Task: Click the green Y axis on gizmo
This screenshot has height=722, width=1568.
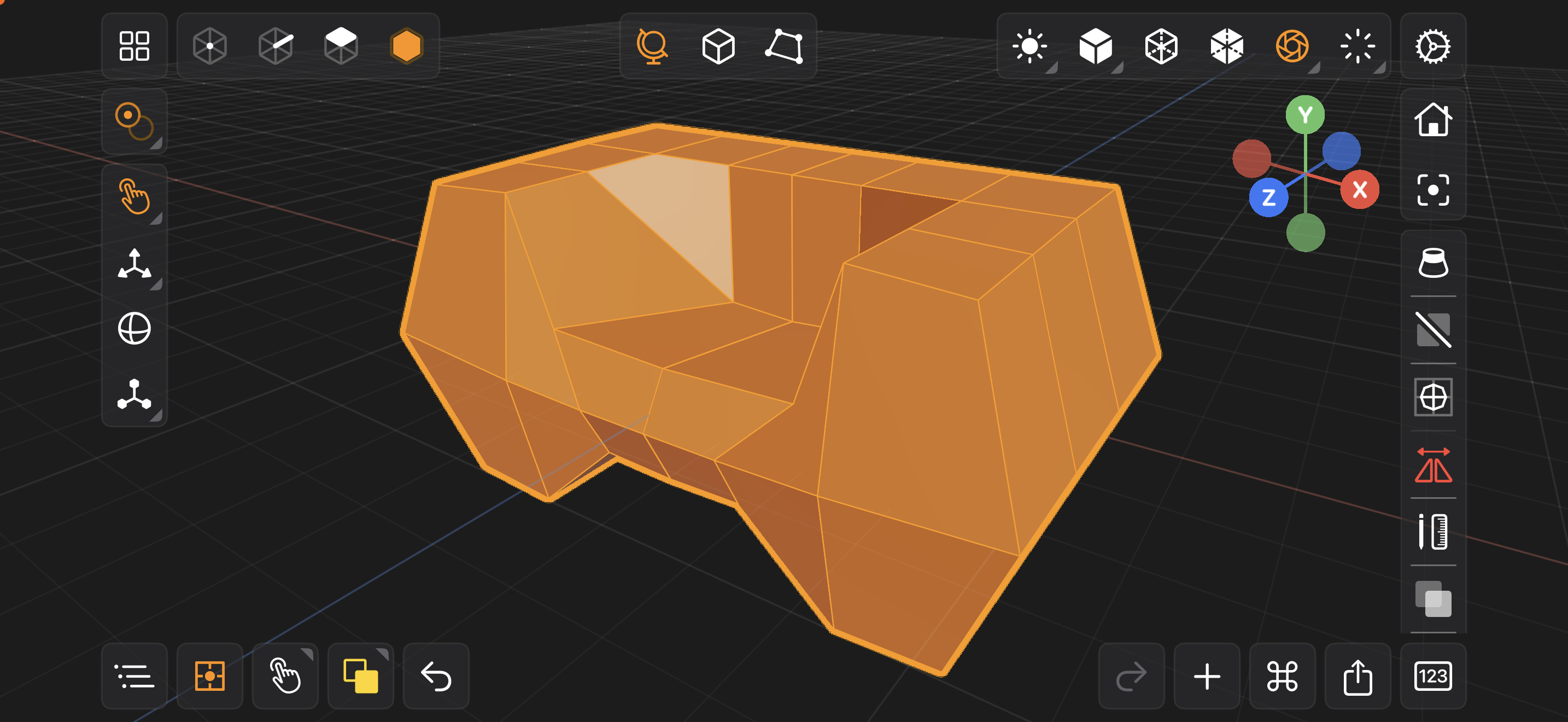Action: click(1305, 114)
